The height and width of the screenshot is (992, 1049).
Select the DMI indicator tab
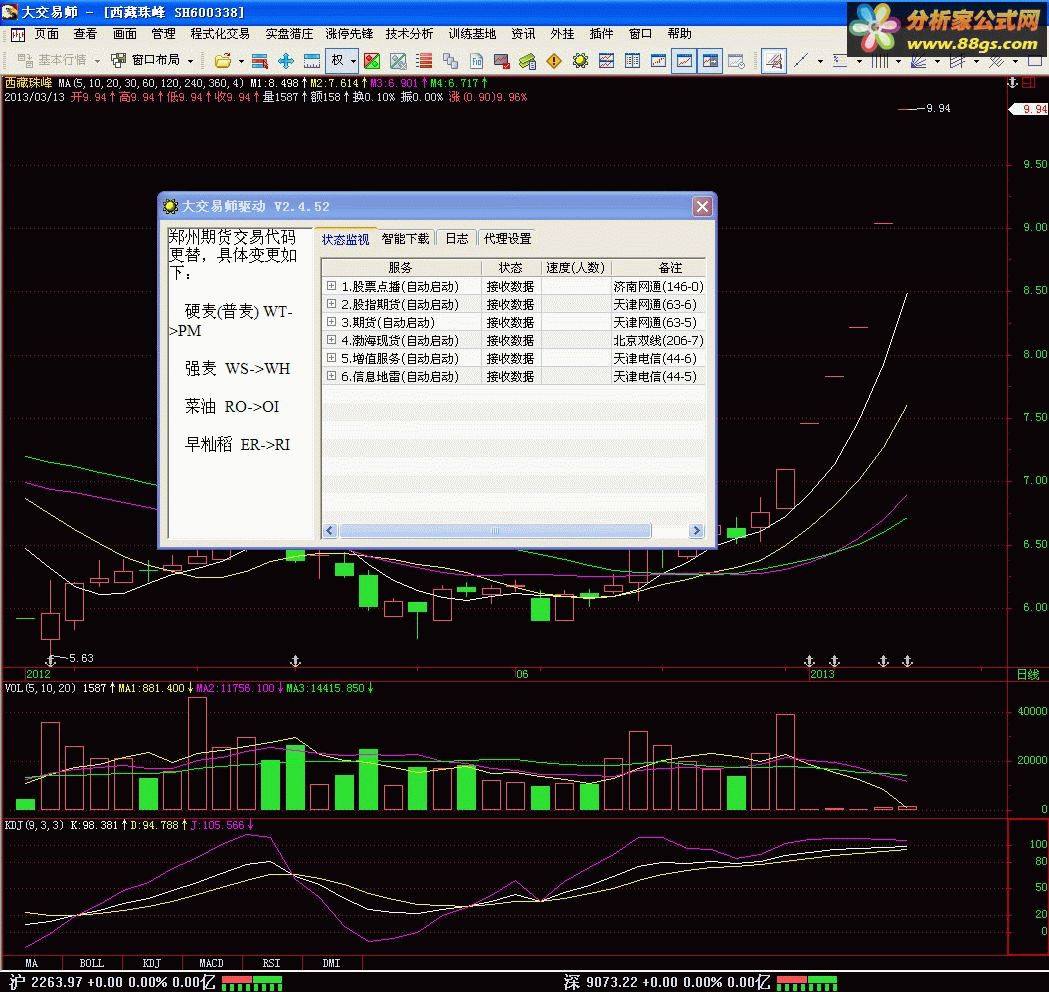332,963
